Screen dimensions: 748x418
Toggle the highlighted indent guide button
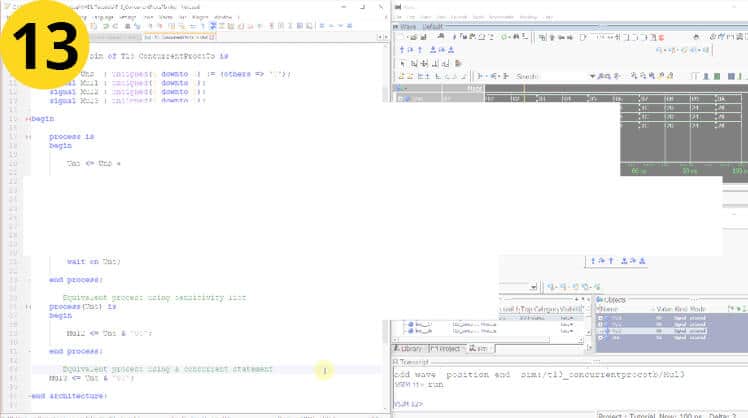[x=213, y=26]
